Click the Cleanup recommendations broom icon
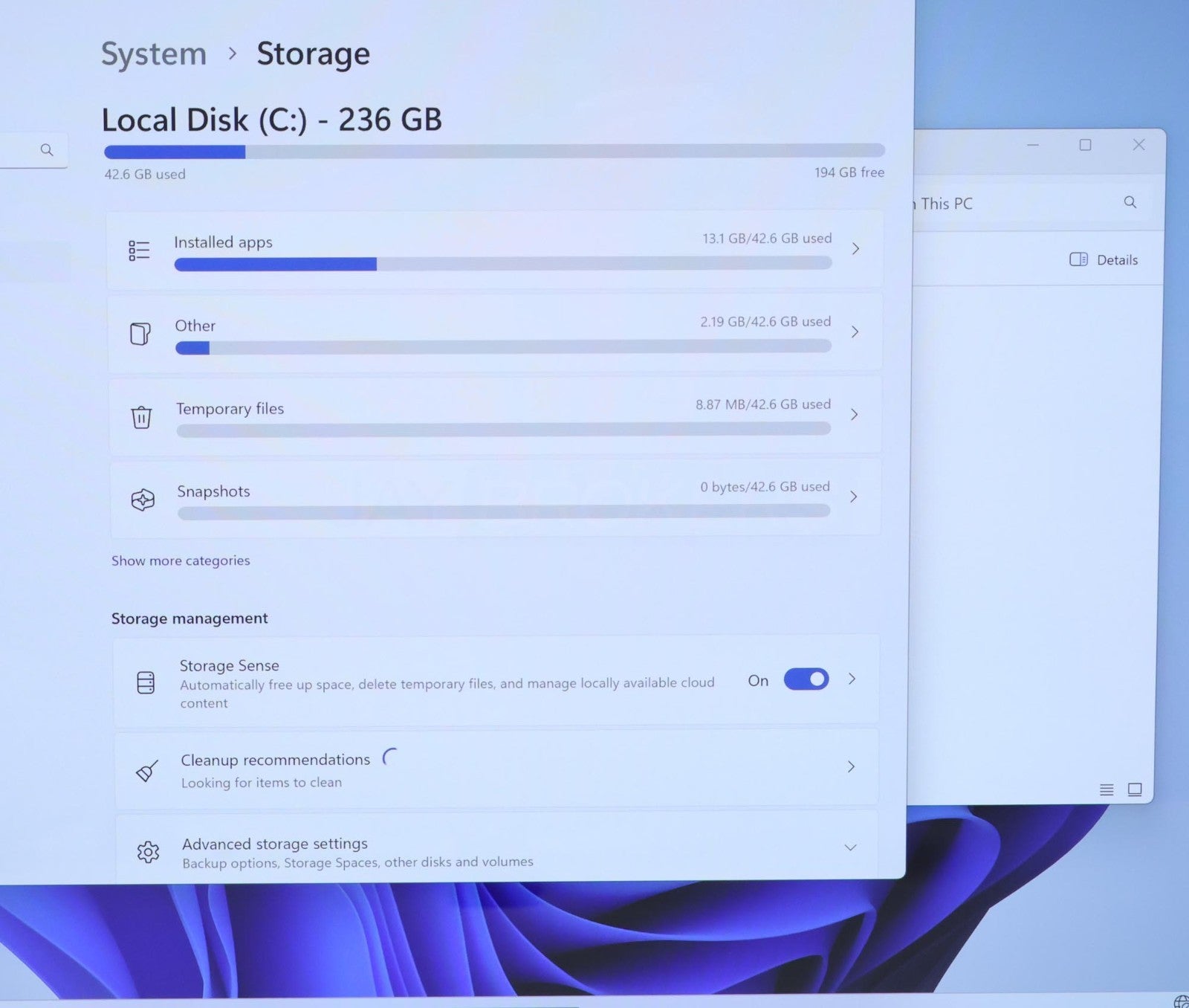This screenshot has width=1189, height=1008. click(147, 771)
